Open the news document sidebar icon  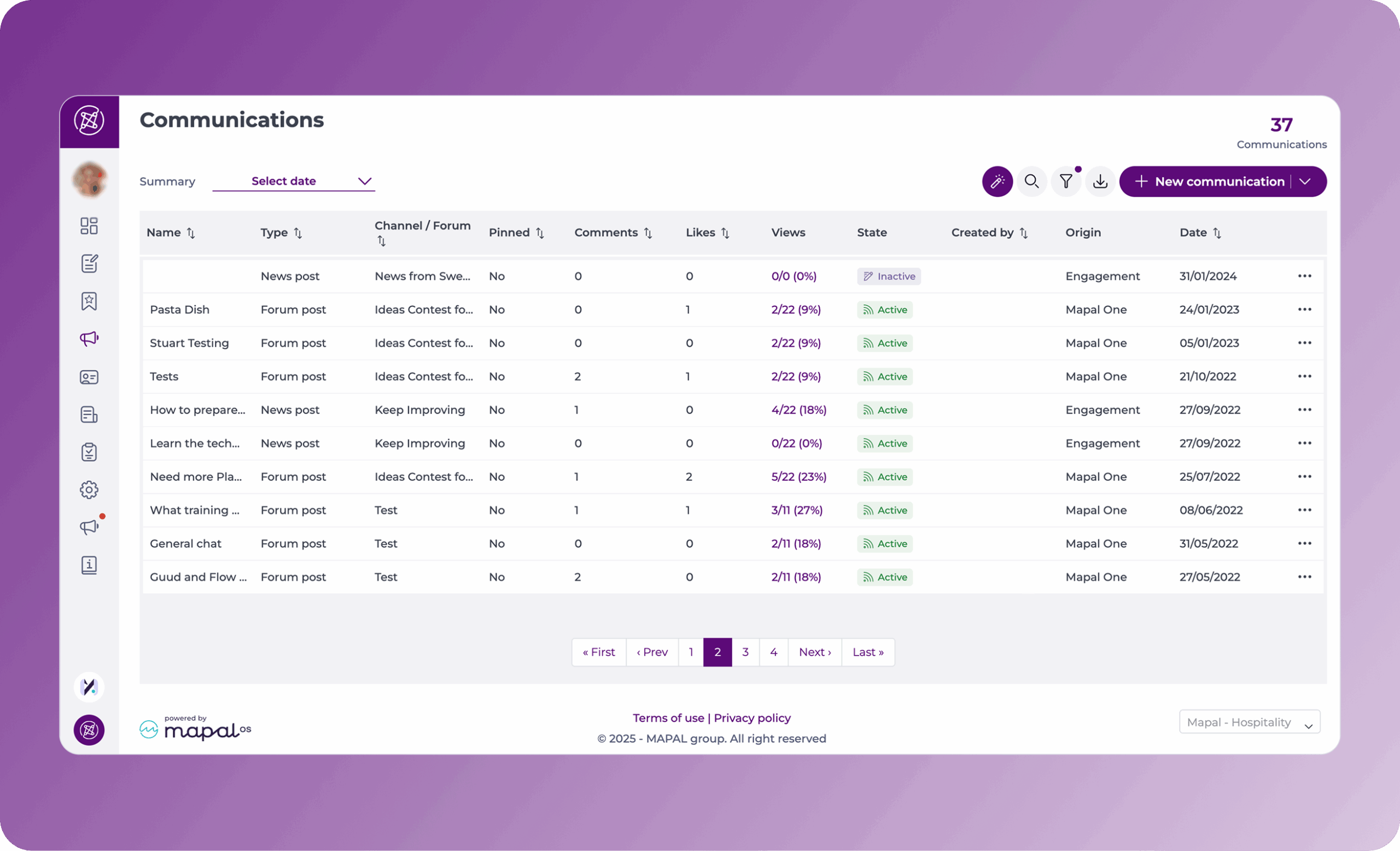[89, 414]
